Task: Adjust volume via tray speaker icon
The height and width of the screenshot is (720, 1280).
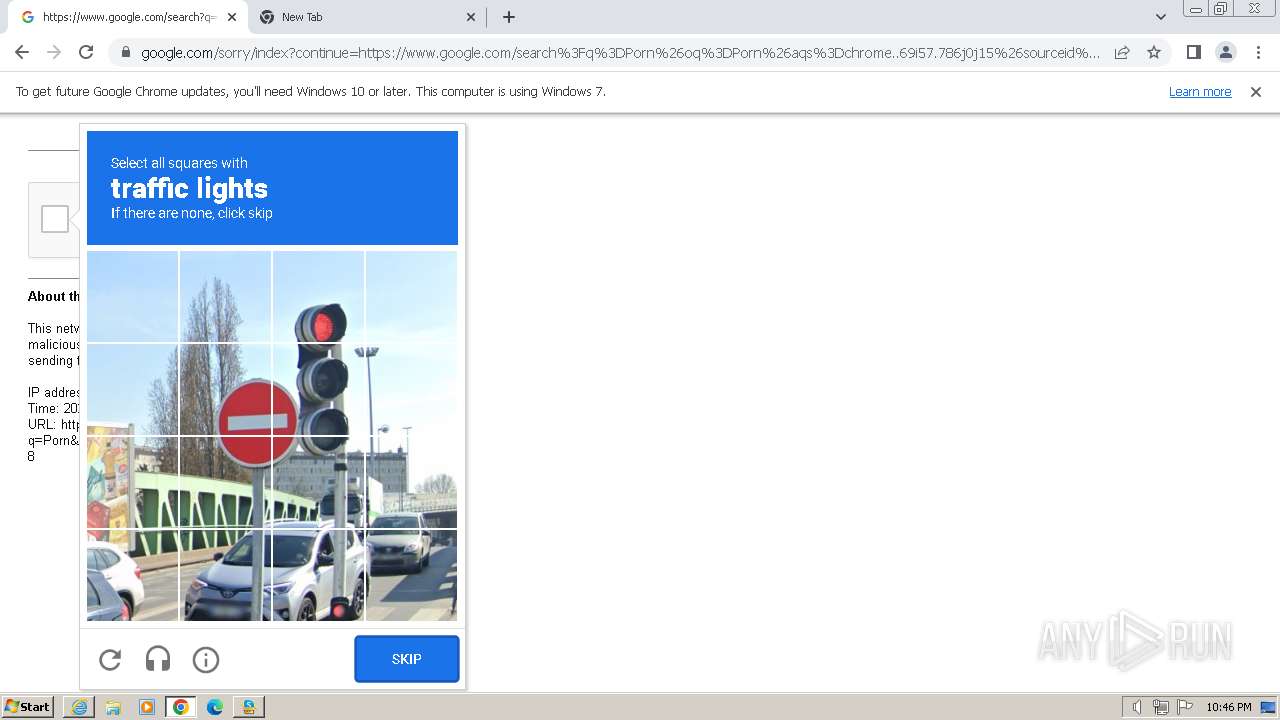Action: tap(1137, 707)
